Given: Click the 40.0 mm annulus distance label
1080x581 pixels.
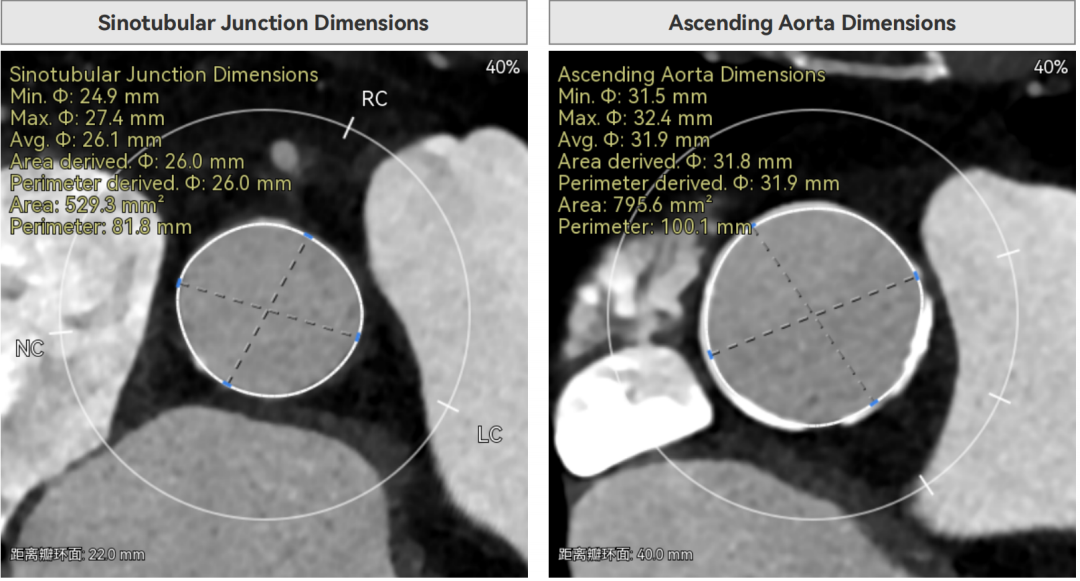Looking at the screenshot, I should click(626, 555).
